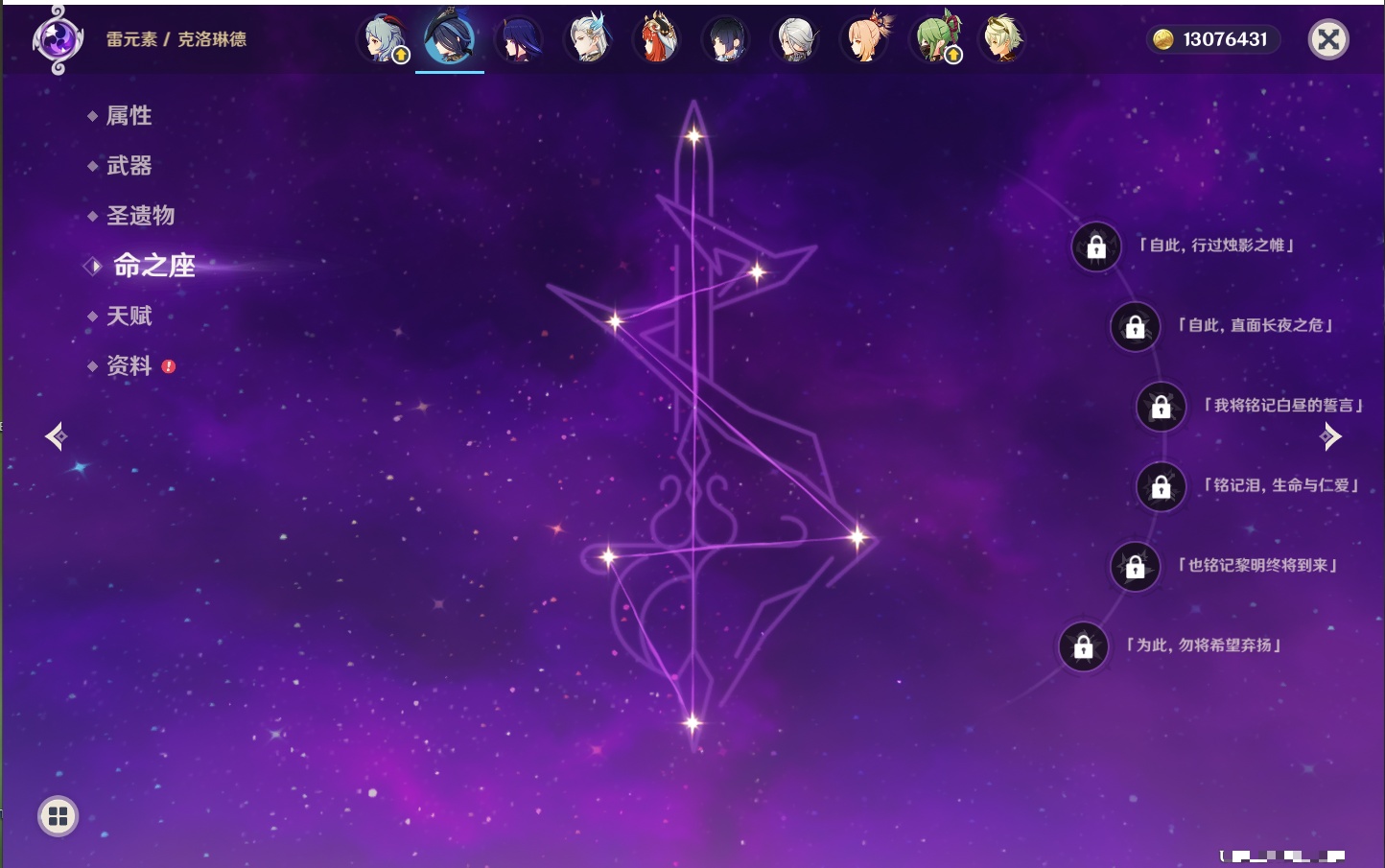1385x868 pixels.
Task: Switch to Yoimiya's orange-haired avatar
Action: [865, 39]
